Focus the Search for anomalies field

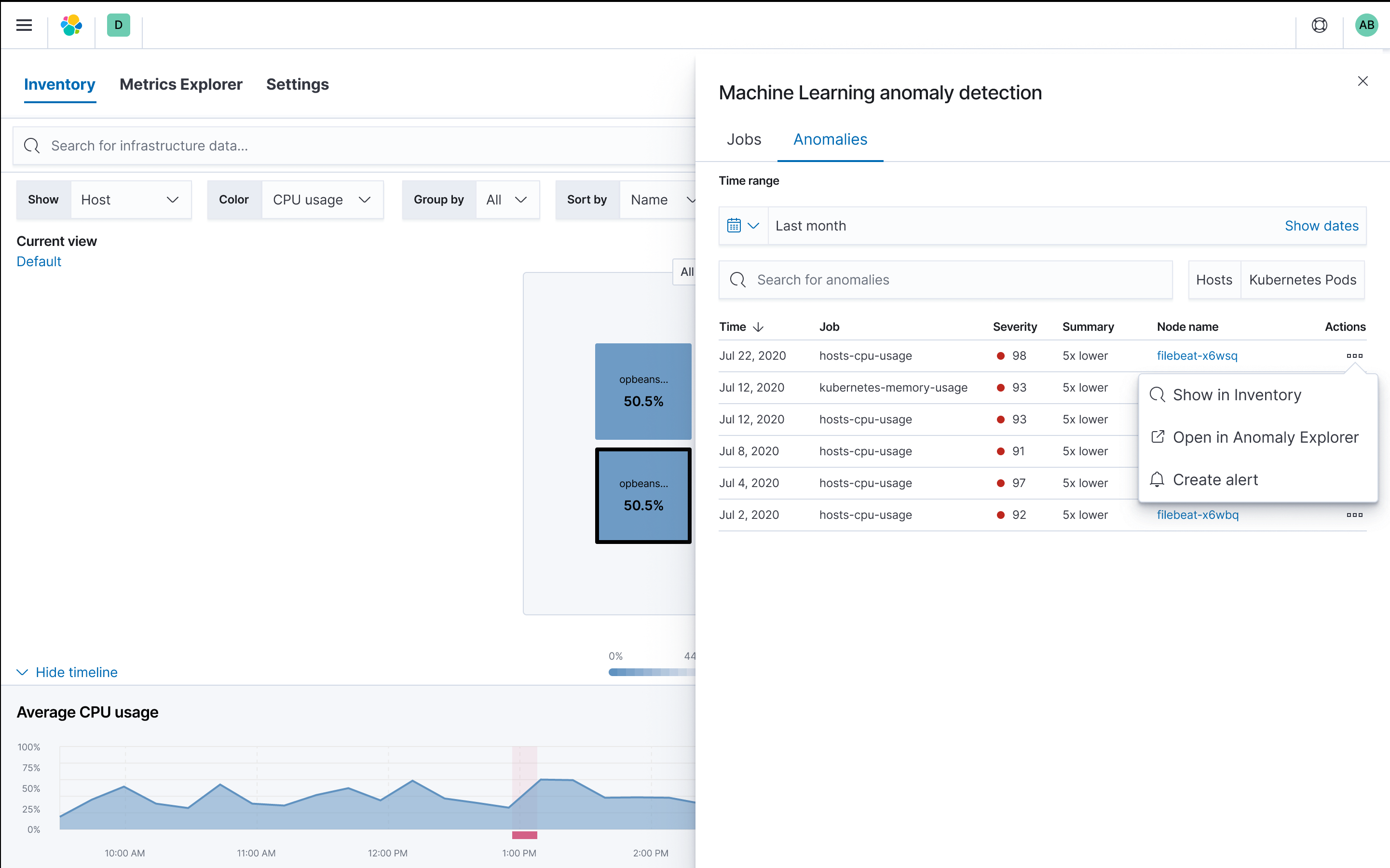click(x=946, y=280)
